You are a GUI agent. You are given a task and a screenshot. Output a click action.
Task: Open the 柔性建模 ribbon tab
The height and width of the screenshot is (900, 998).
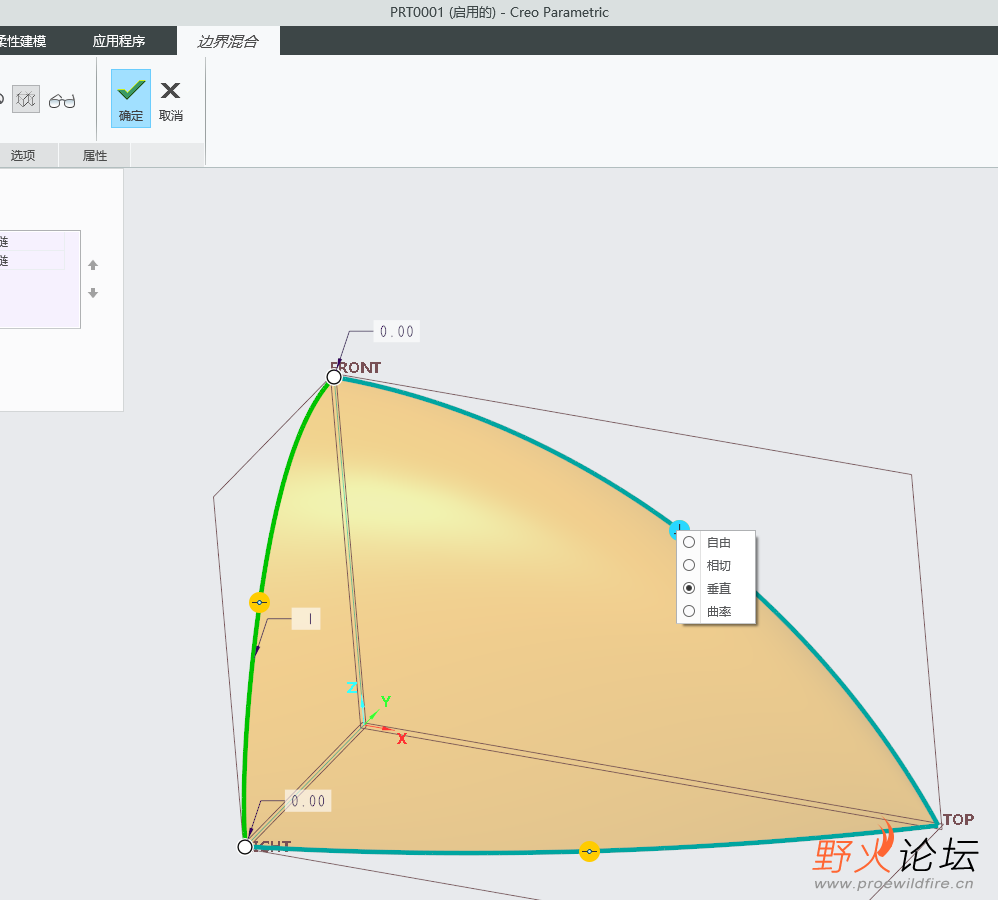coord(23,41)
